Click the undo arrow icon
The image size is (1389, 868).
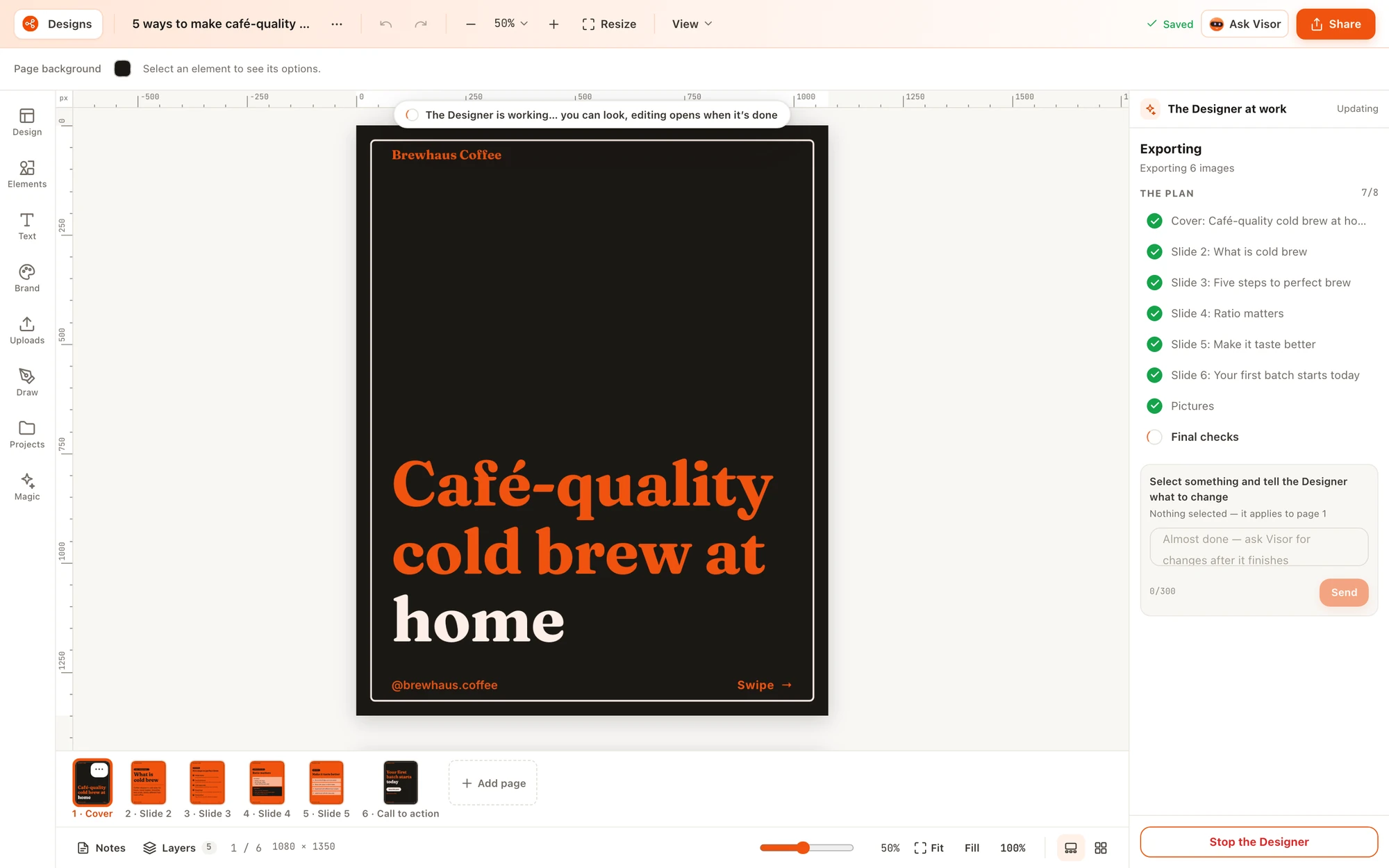[386, 24]
